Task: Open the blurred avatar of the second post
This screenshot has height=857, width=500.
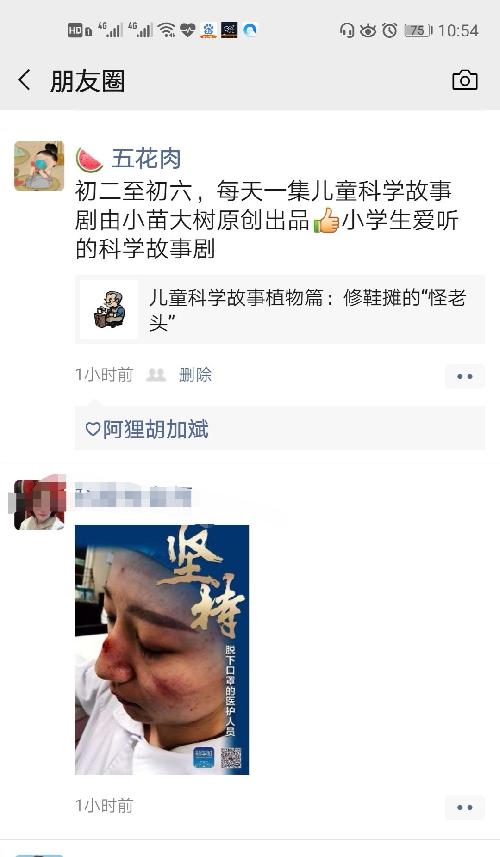Action: (x=38, y=504)
